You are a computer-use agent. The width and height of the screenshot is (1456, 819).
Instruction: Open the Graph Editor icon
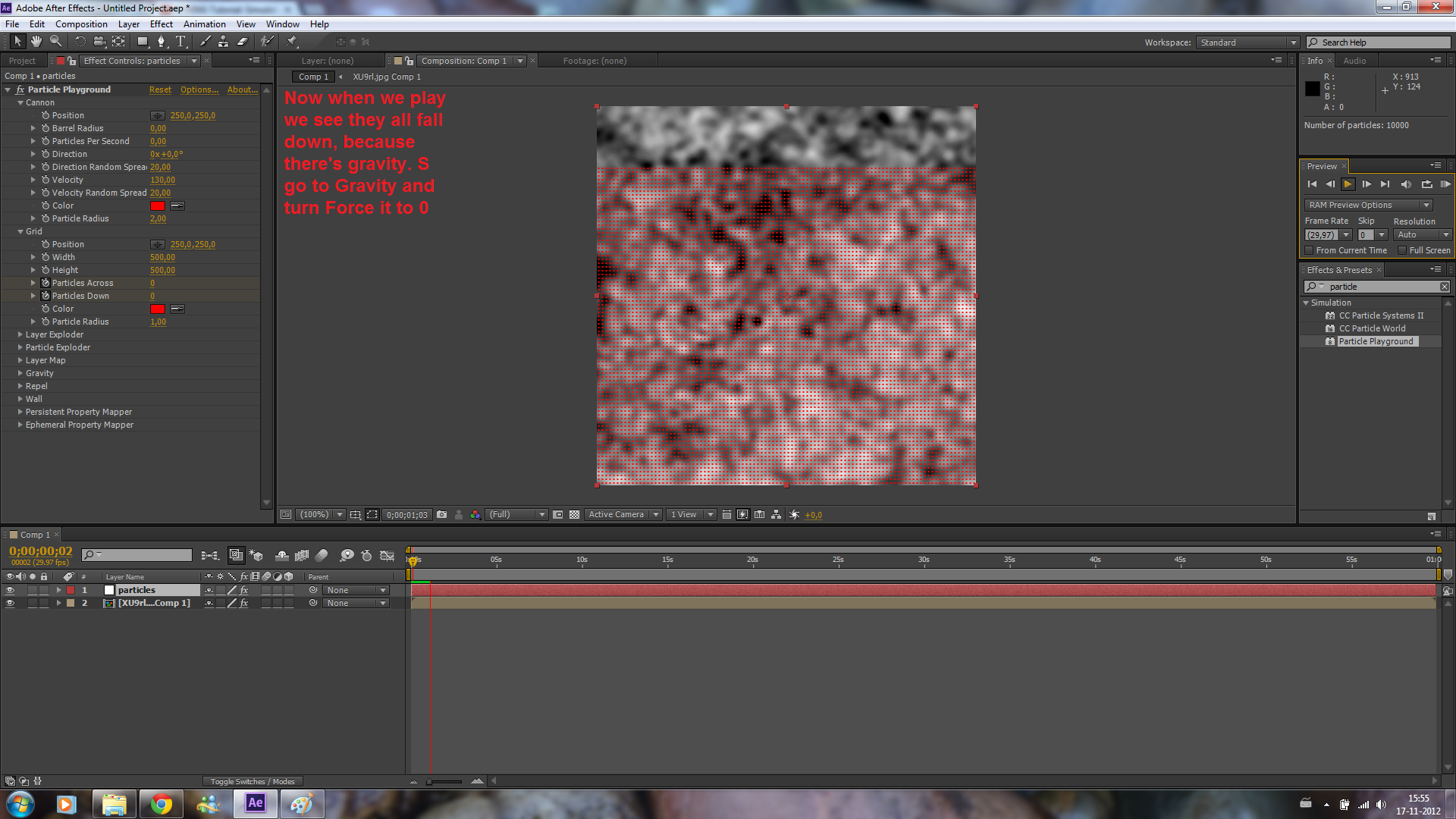tap(388, 556)
